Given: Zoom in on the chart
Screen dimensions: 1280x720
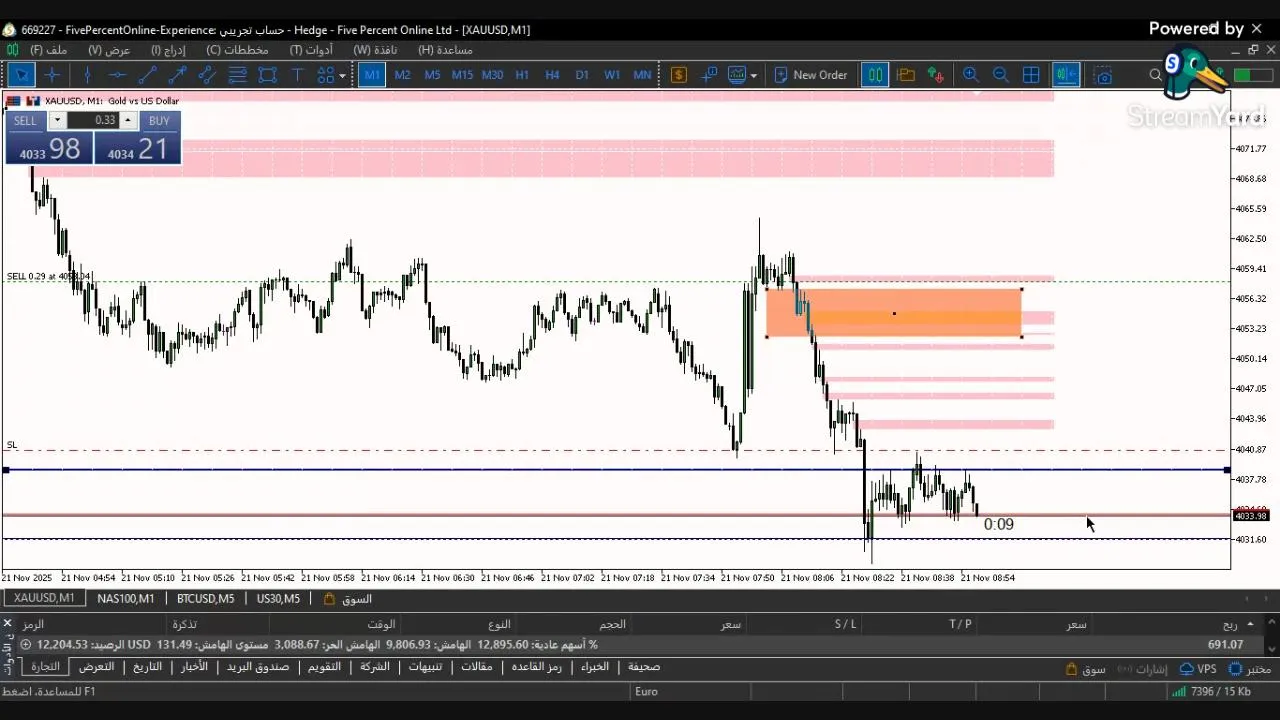Looking at the screenshot, I should click(970, 75).
